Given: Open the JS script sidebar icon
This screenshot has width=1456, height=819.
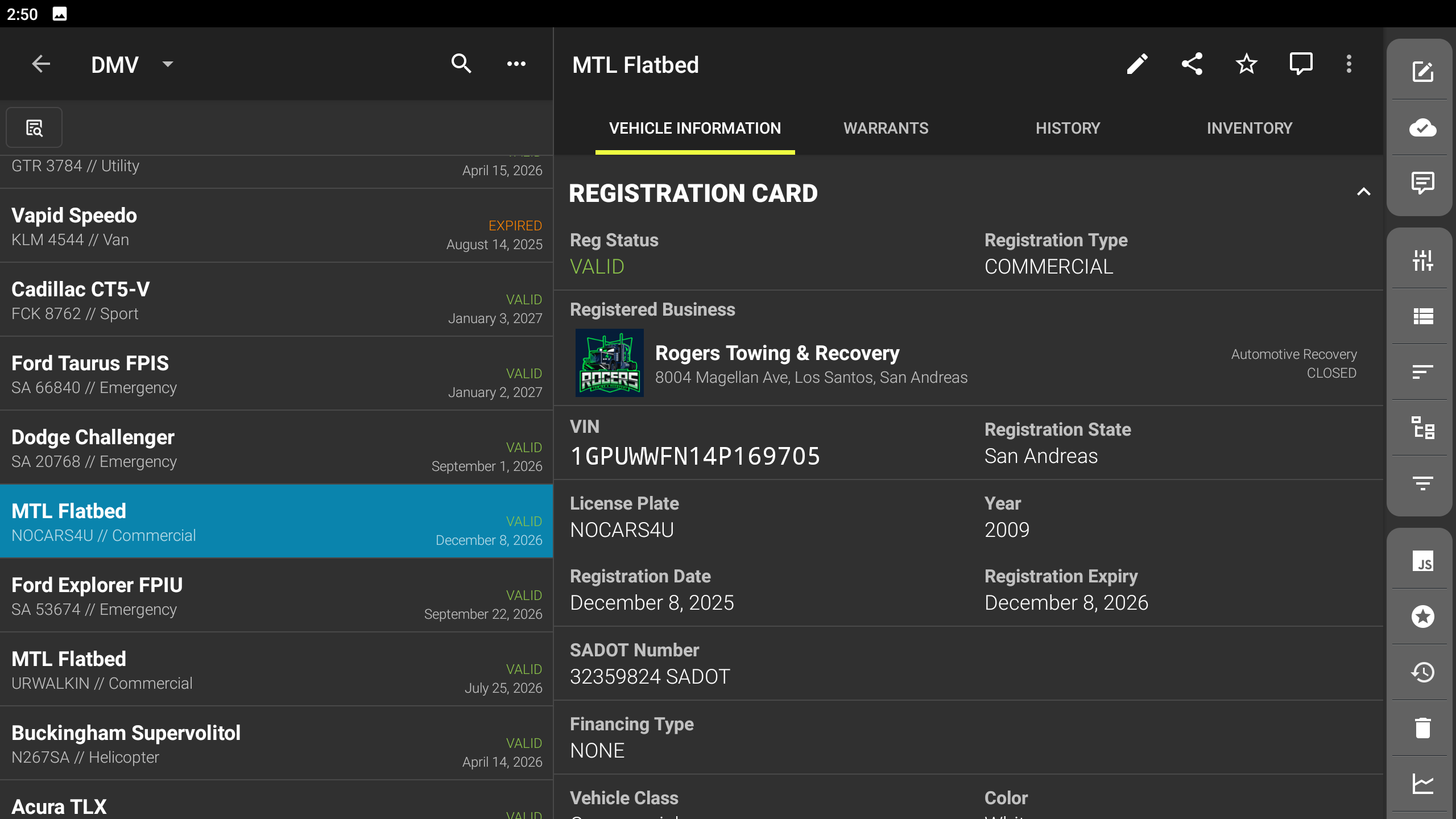Looking at the screenshot, I should (x=1422, y=562).
